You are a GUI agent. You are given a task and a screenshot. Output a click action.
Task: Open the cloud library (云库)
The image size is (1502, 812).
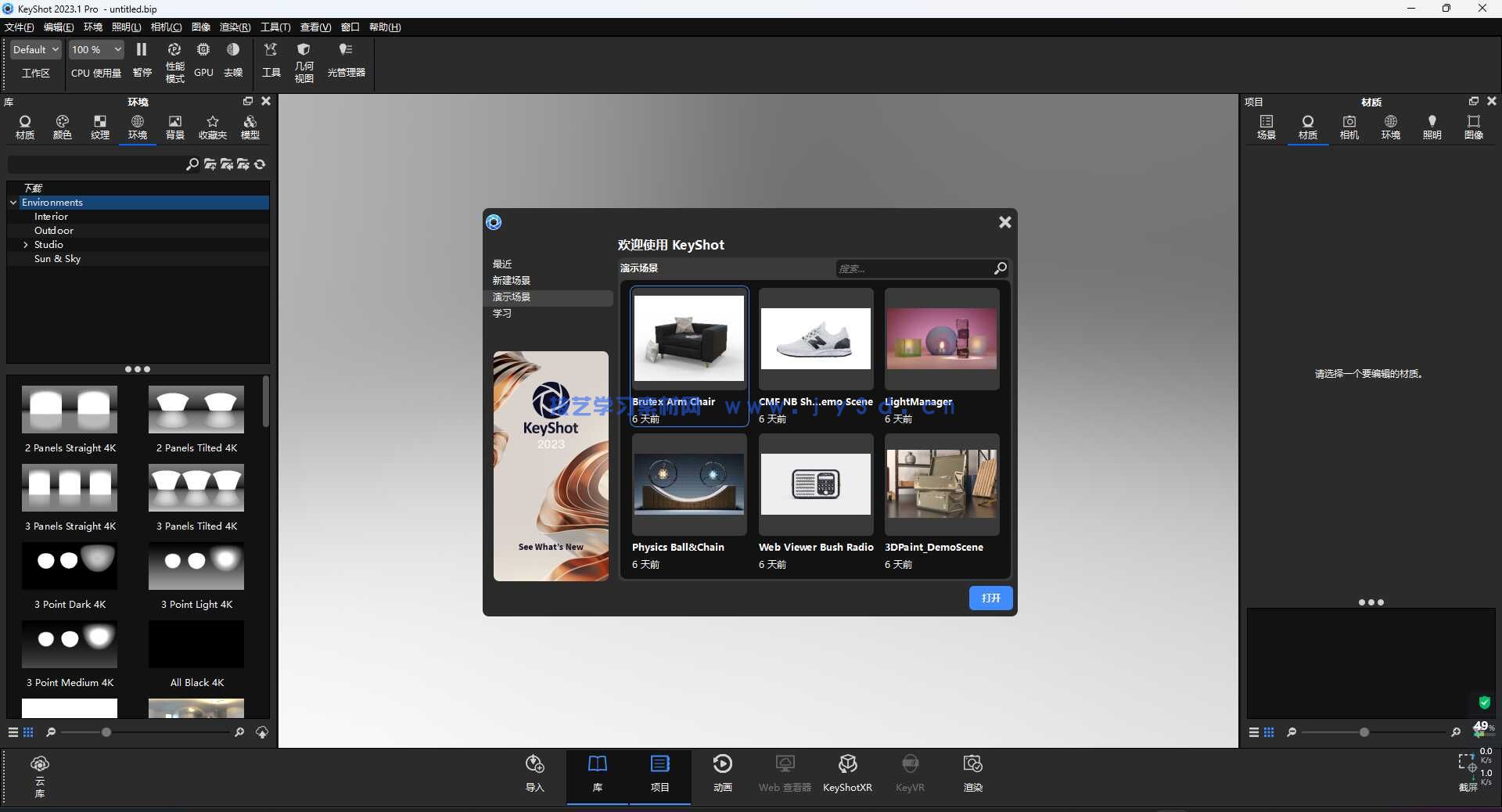click(x=40, y=775)
